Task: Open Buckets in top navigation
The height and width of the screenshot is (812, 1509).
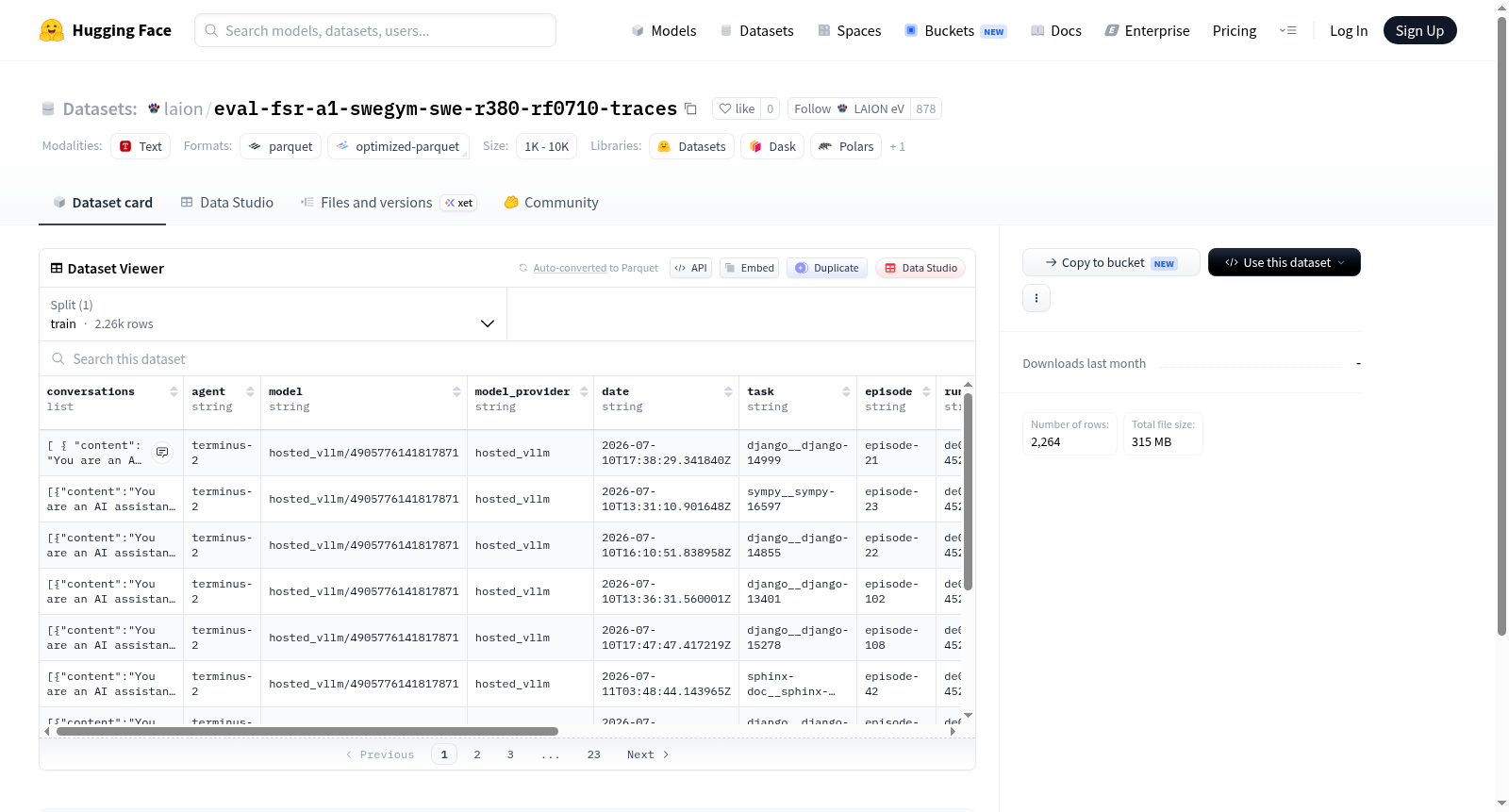Action: coord(955,30)
